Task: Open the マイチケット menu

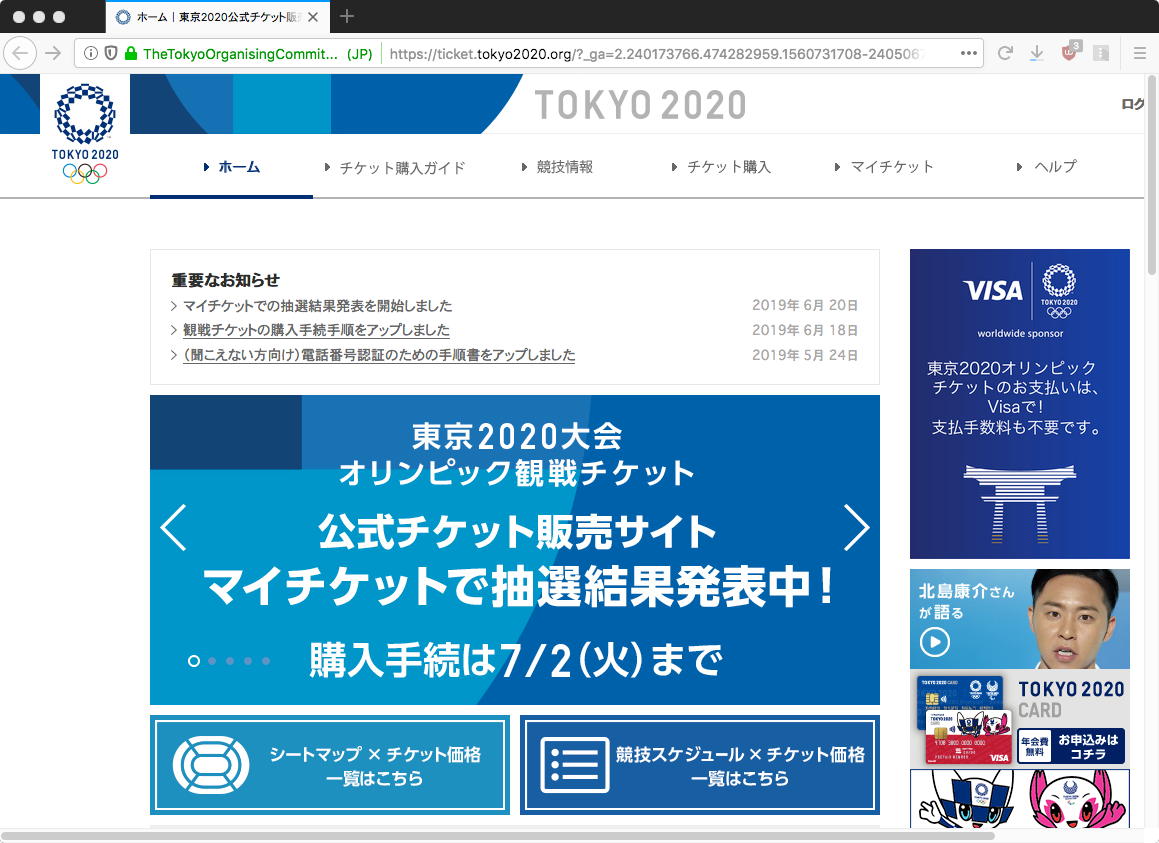Action: click(x=884, y=167)
